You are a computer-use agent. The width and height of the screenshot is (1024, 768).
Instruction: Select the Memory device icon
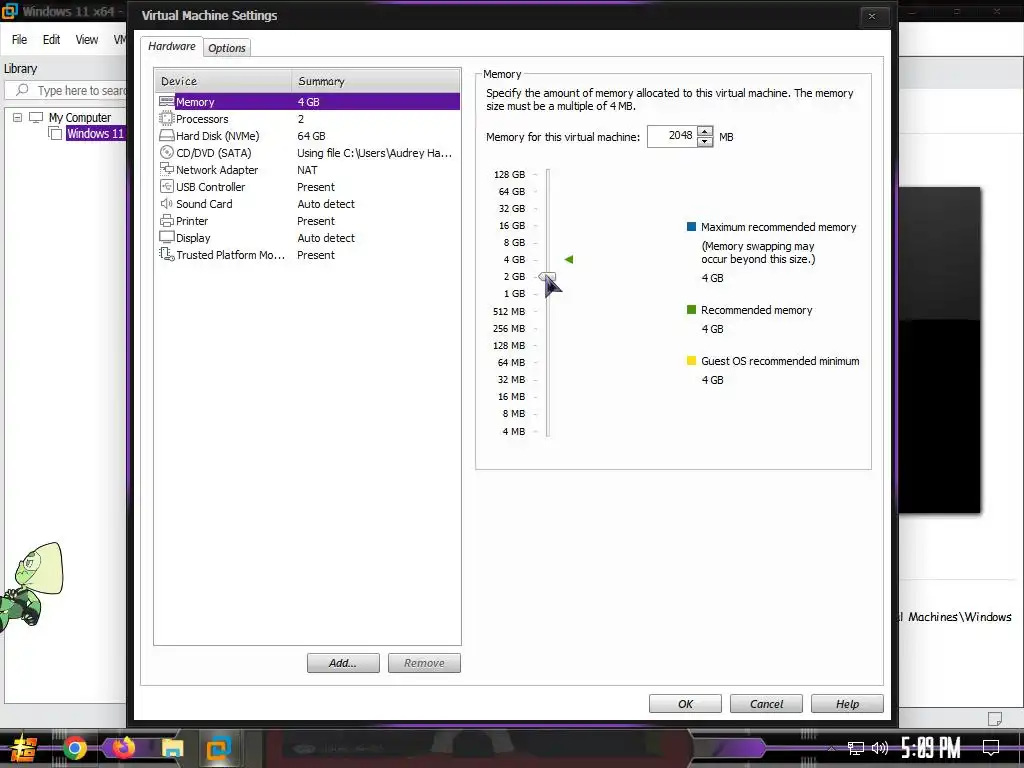click(167, 101)
